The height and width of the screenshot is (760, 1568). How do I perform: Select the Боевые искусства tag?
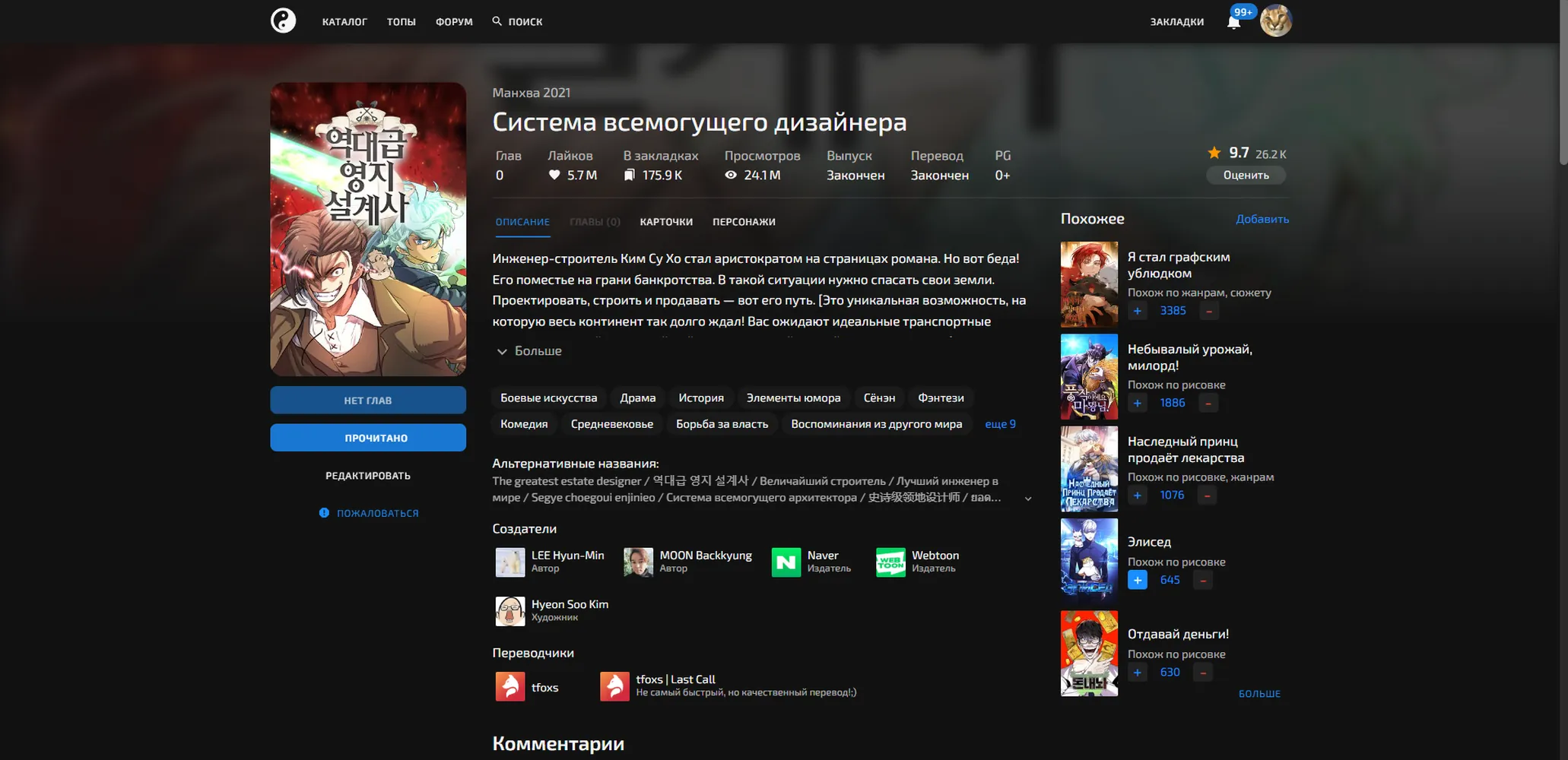point(548,397)
